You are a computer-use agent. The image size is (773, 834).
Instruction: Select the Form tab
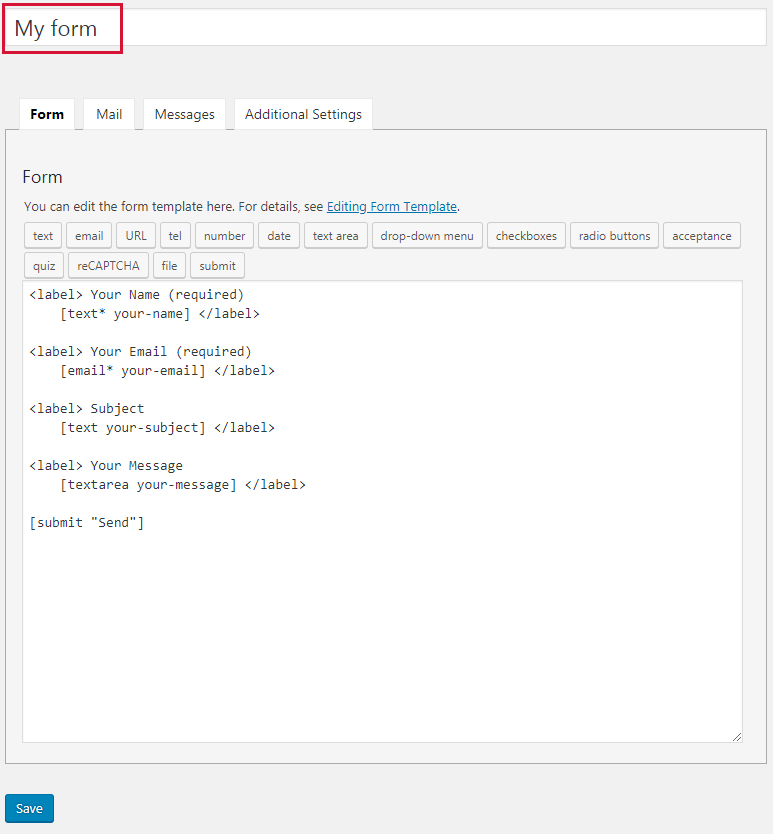(x=47, y=114)
